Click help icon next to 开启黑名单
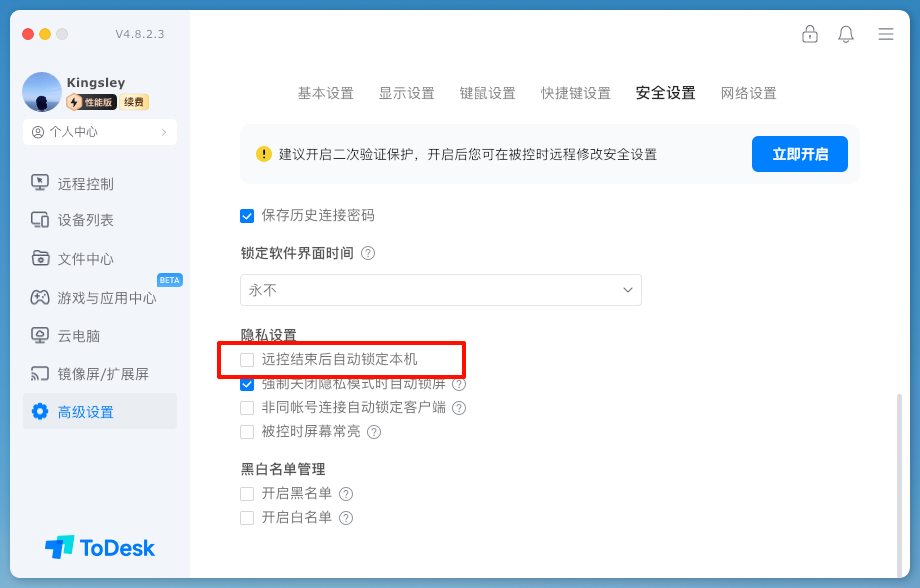This screenshot has width=920, height=588. click(346, 494)
